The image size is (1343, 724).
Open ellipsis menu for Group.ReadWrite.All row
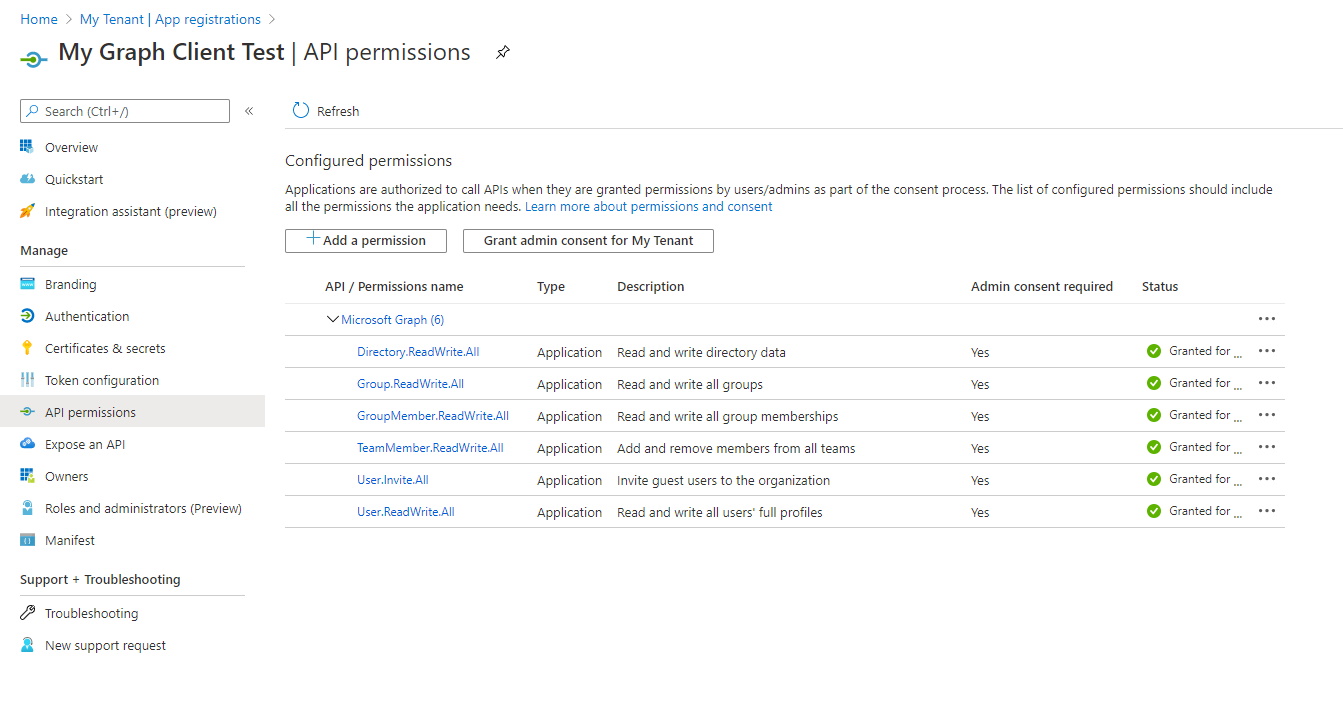(1267, 383)
